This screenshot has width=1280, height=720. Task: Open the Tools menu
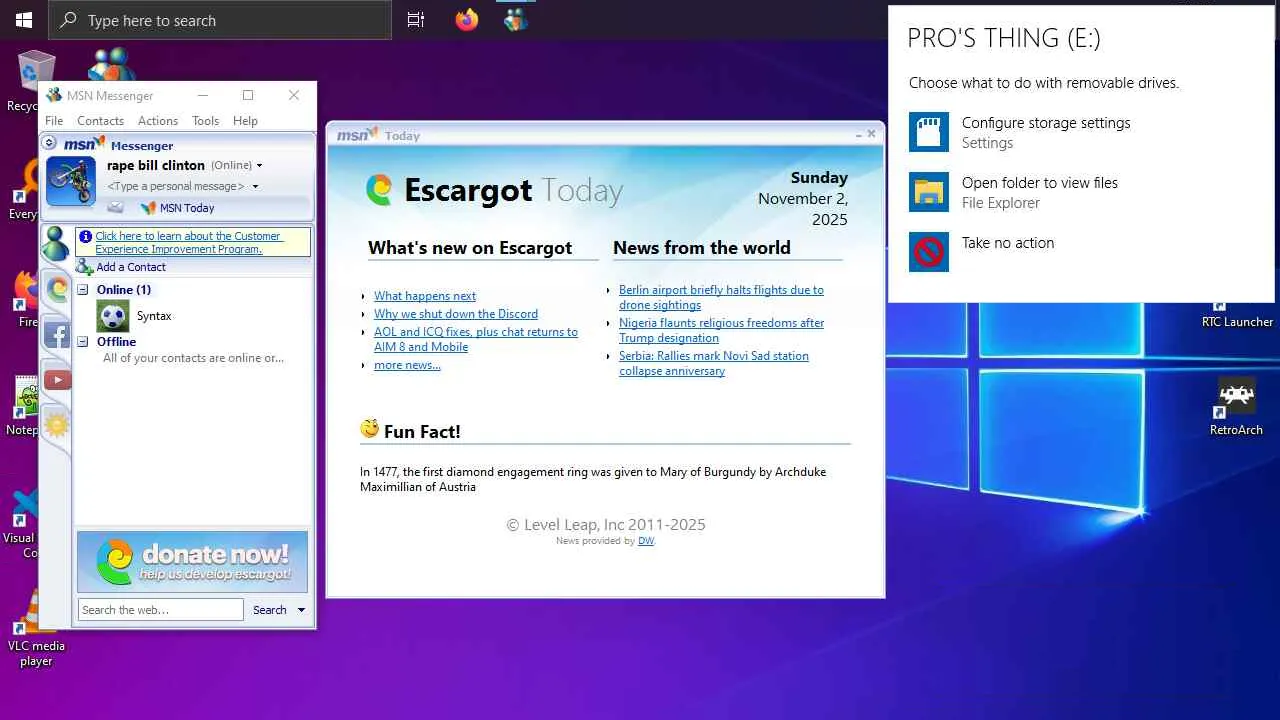coord(205,121)
